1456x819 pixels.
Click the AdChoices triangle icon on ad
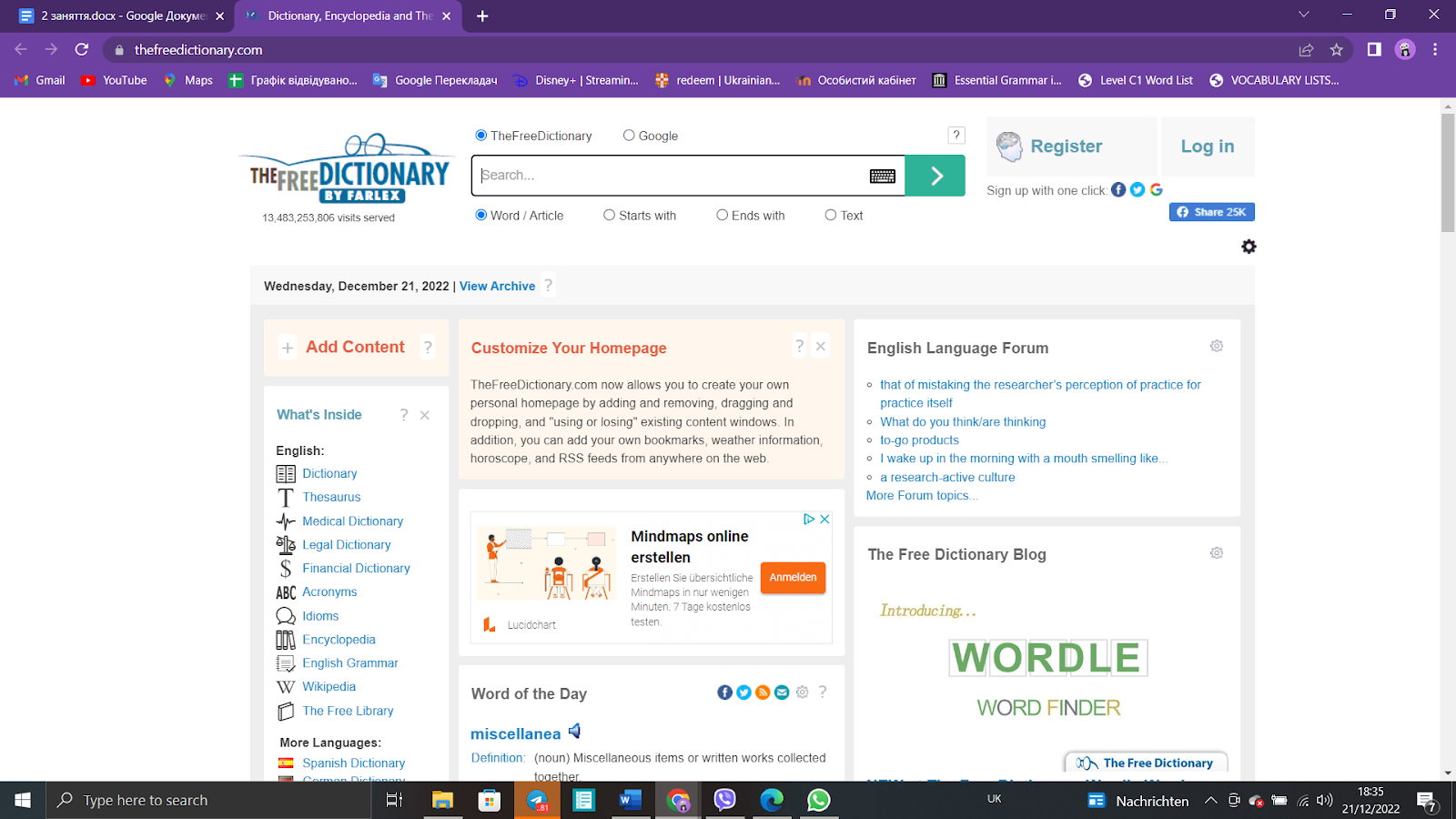[x=808, y=519]
